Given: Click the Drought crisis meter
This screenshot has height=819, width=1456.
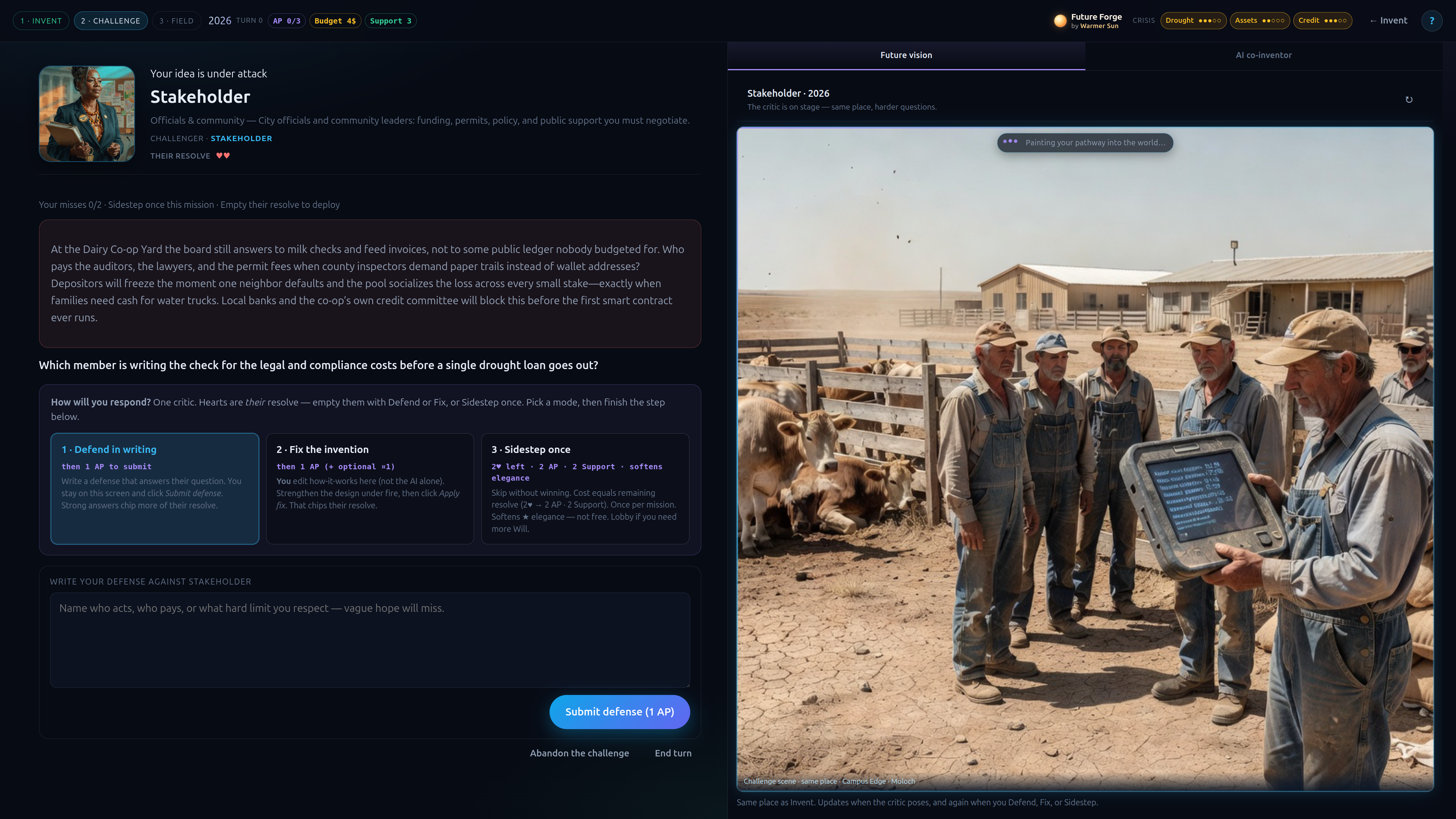Looking at the screenshot, I should [1193, 20].
